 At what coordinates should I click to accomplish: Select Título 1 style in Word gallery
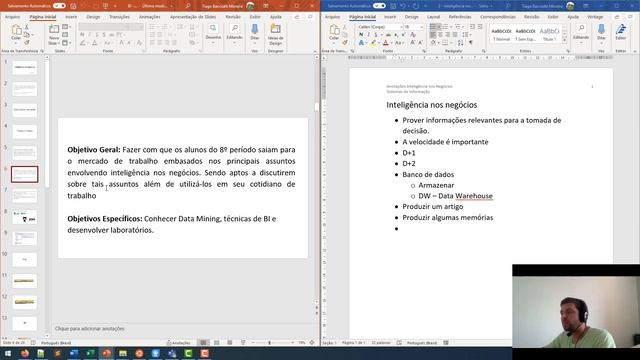coord(549,34)
